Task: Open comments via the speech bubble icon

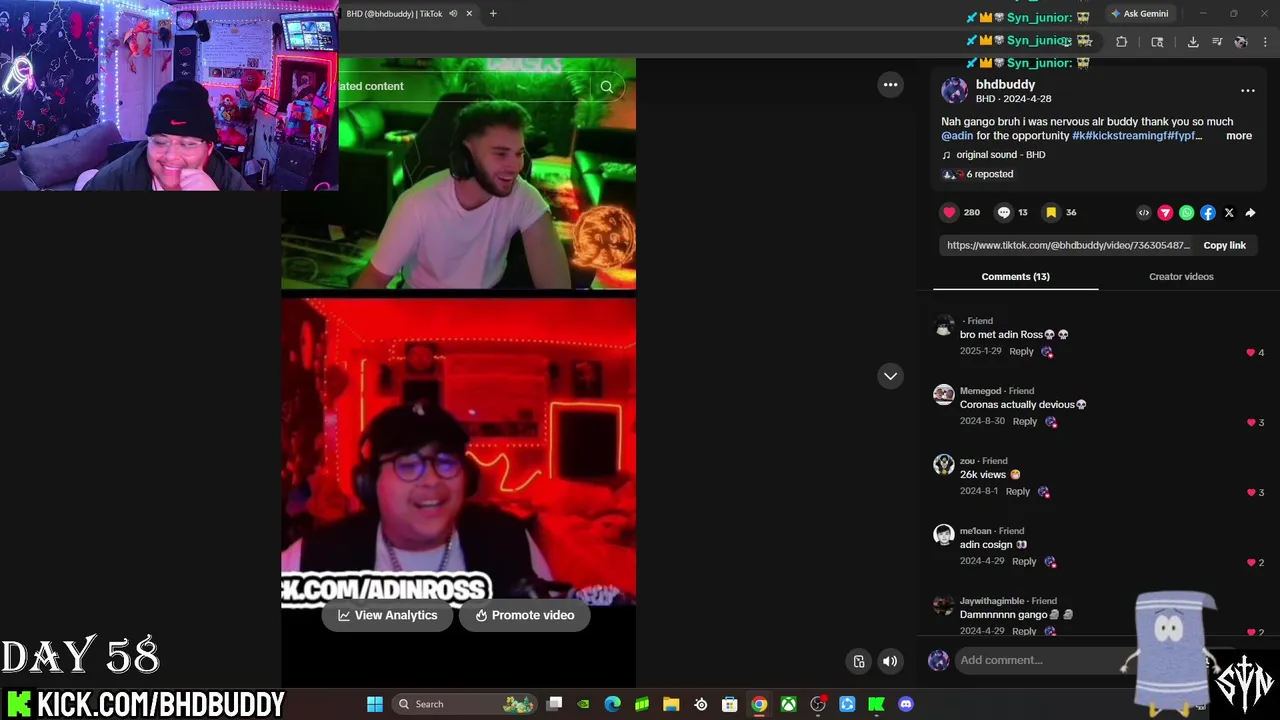Action: pos(1004,212)
